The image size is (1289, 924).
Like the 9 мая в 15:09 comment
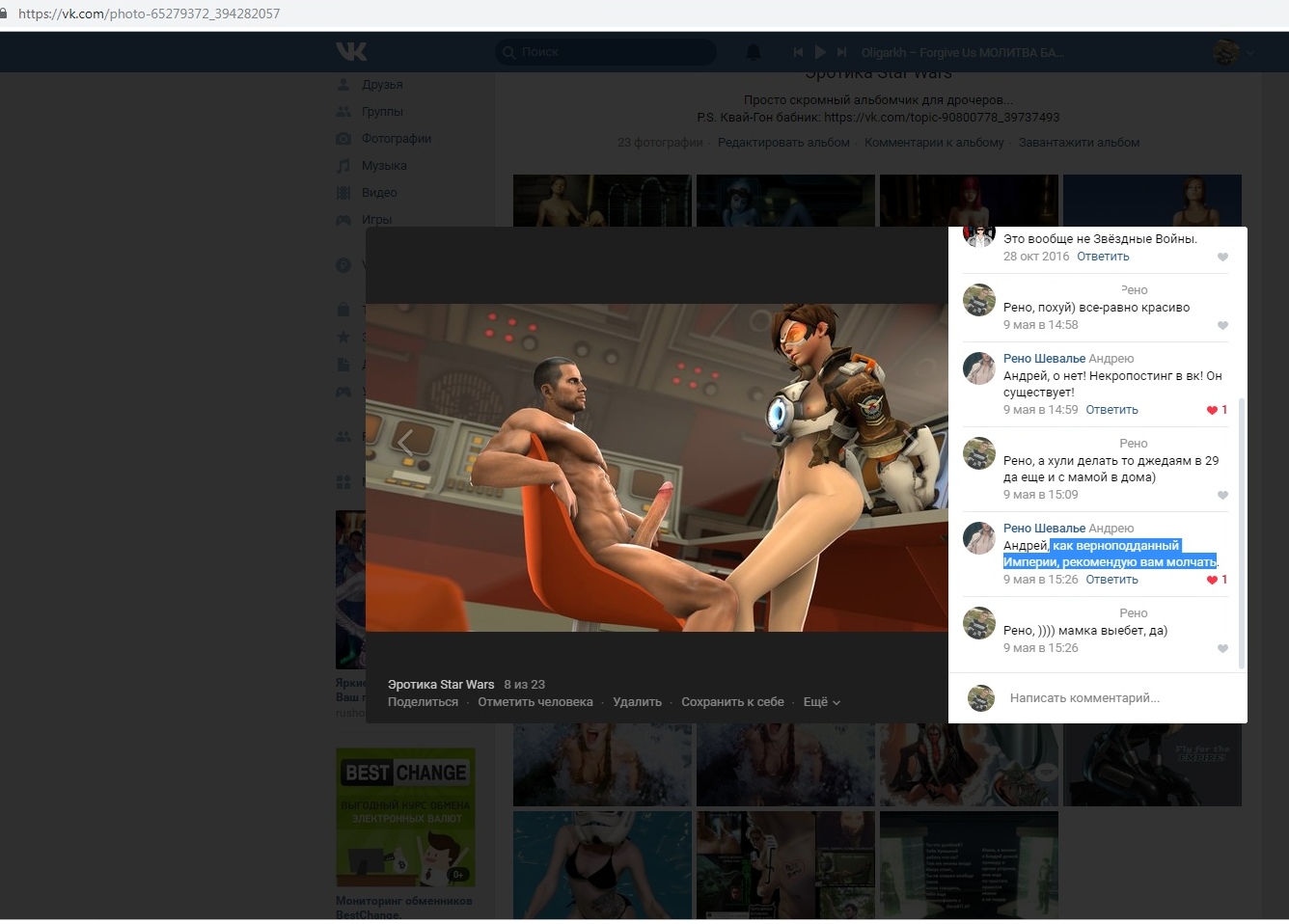(x=1222, y=495)
